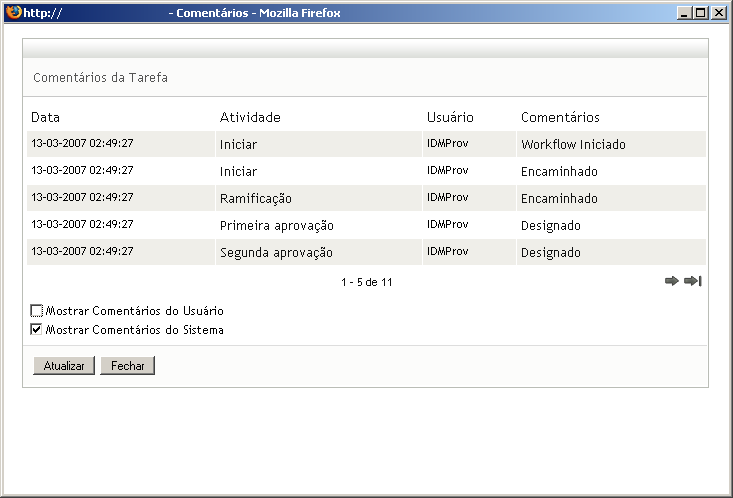Minimize the Comentários window
The image size is (733, 498).
click(684, 13)
